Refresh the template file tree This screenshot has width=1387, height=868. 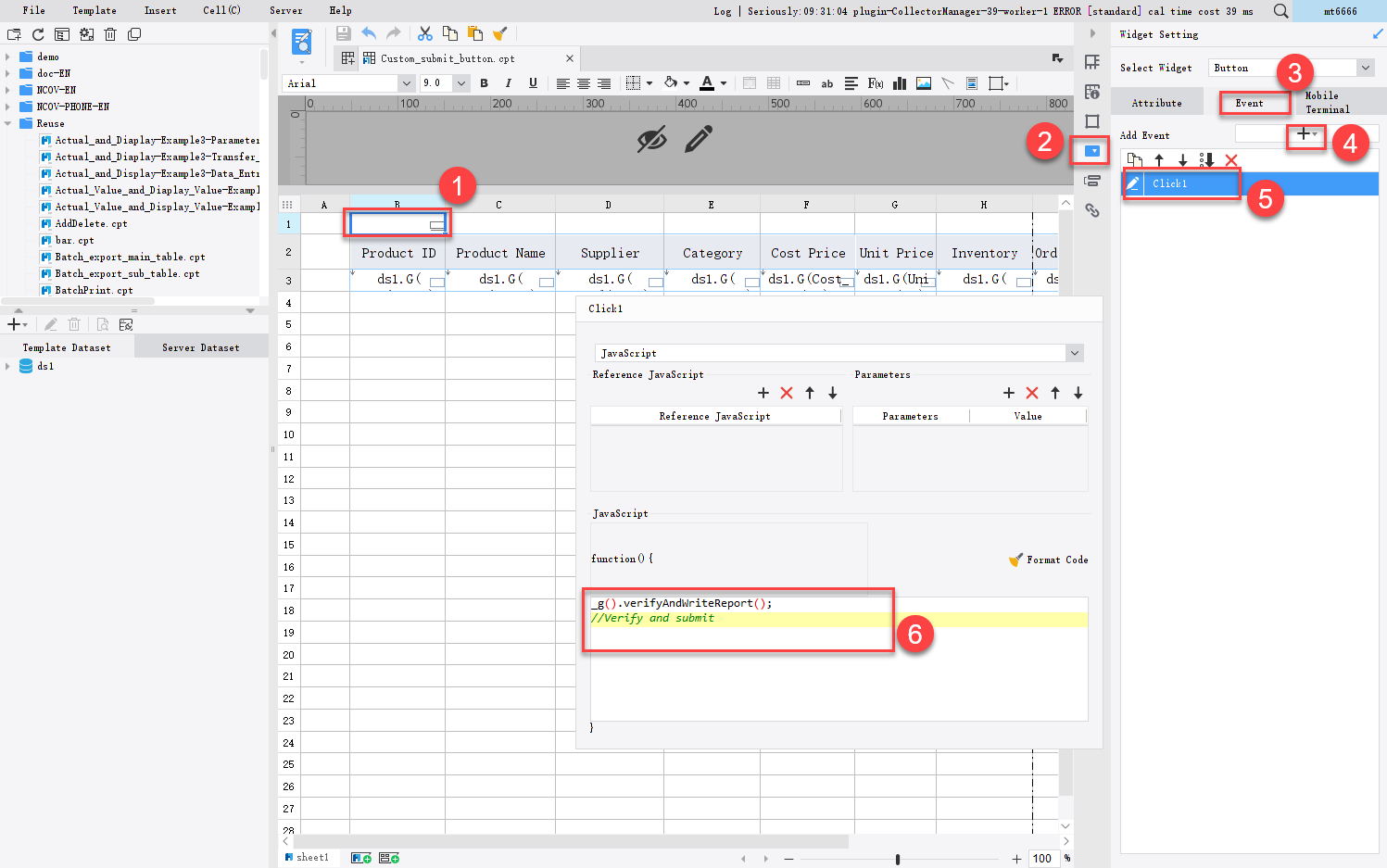38,34
